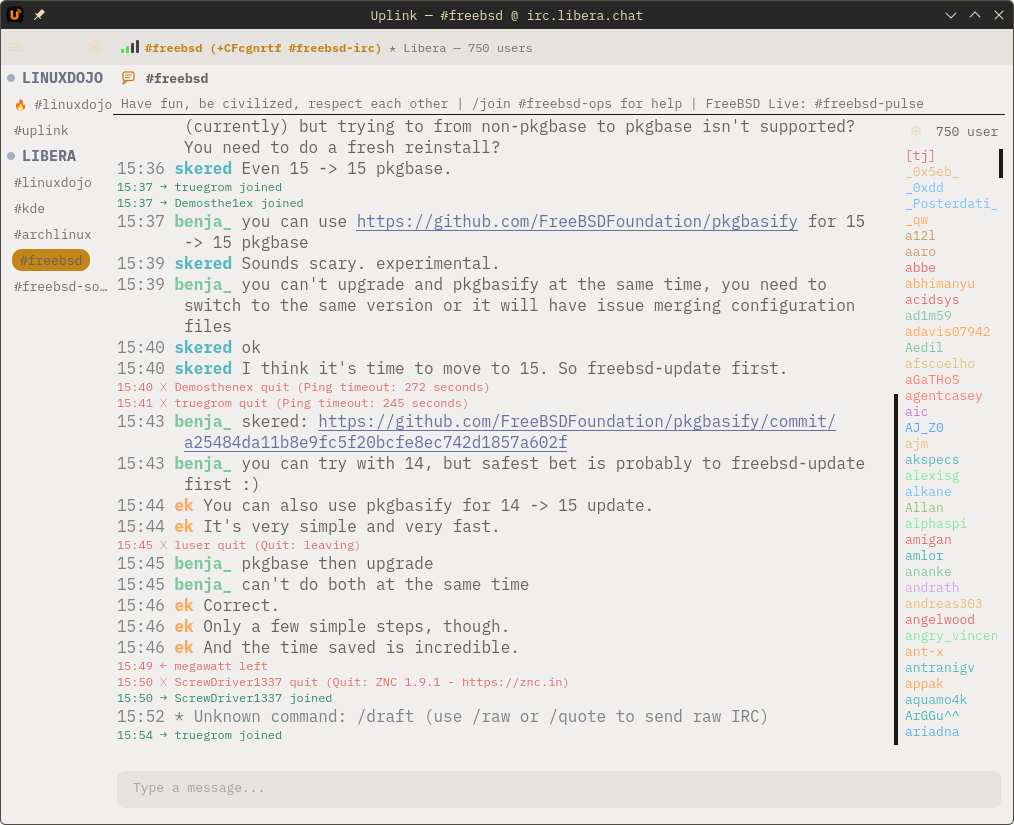Select user Aedil in the user list

click(924, 348)
